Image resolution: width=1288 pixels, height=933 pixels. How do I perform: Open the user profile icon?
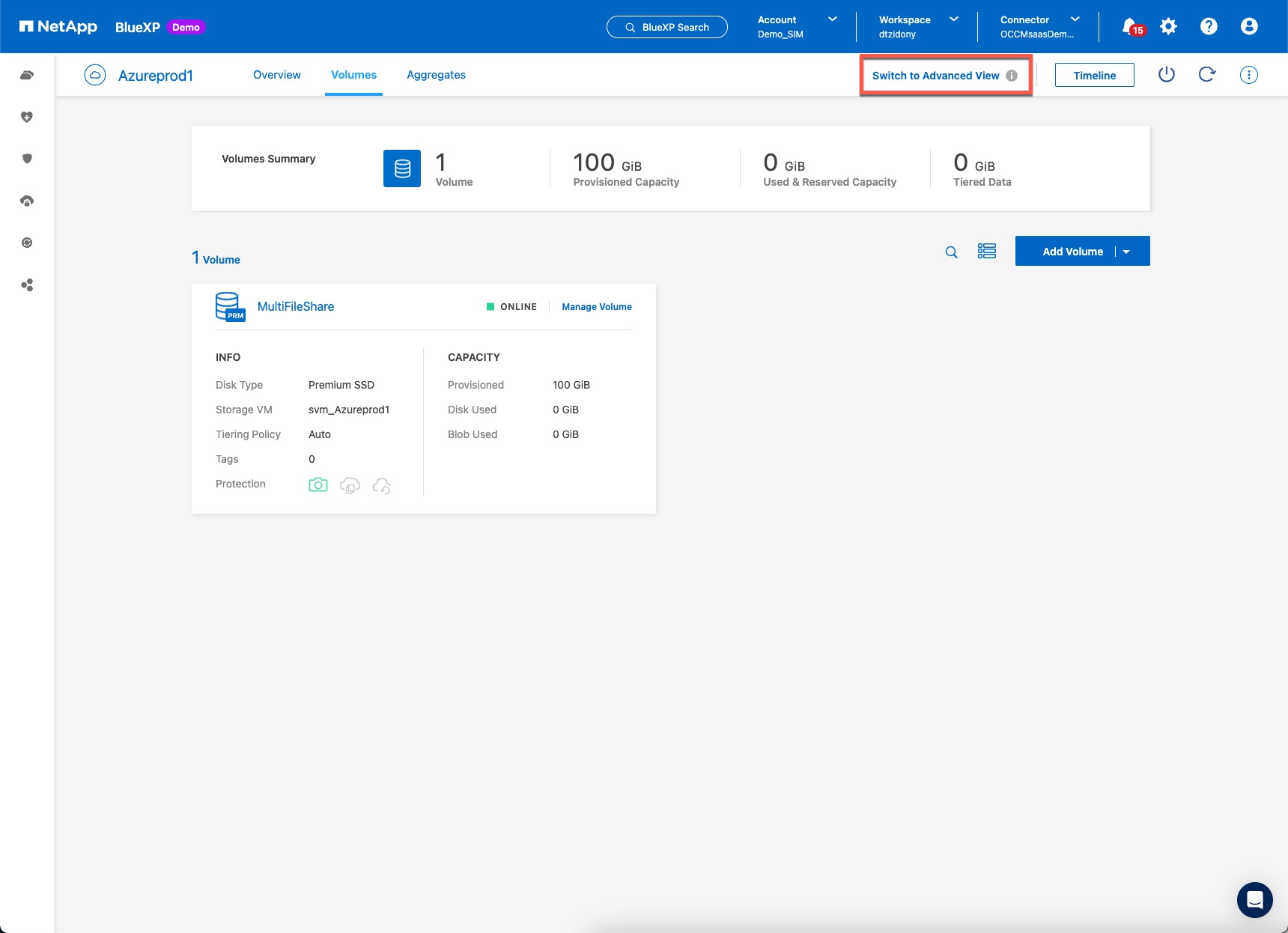pos(1249,27)
